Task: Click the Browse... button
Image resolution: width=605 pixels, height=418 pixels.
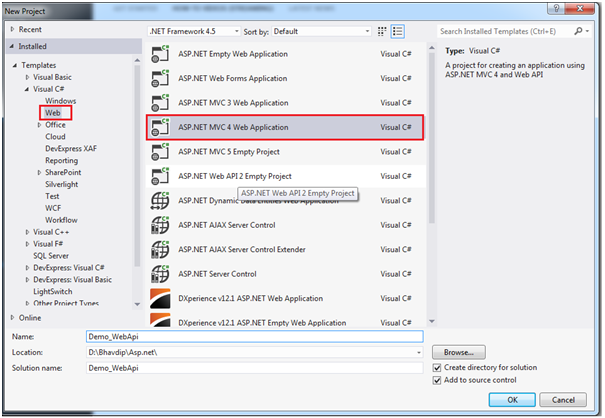Action: coord(459,352)
